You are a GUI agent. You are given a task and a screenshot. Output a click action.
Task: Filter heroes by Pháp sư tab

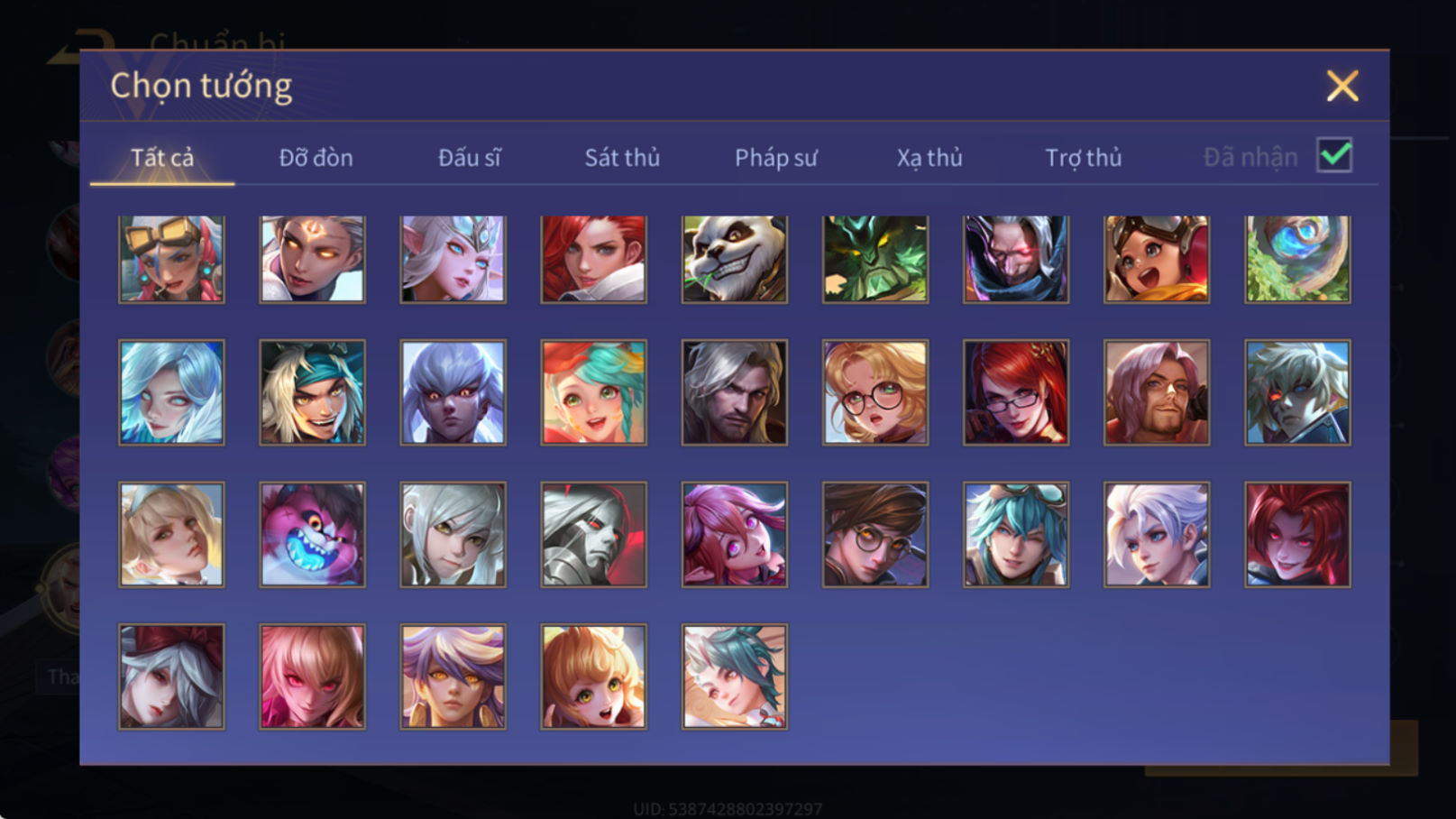pyautogui.click(x=775, y=158)
